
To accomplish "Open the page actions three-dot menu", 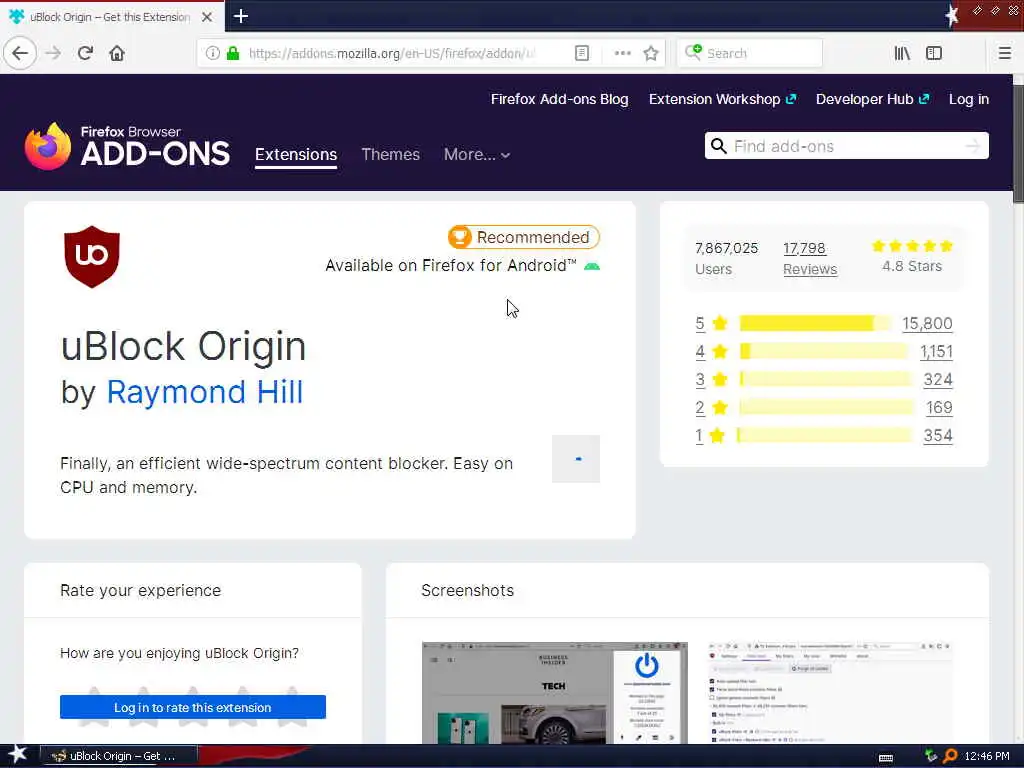I will point(622,53).
